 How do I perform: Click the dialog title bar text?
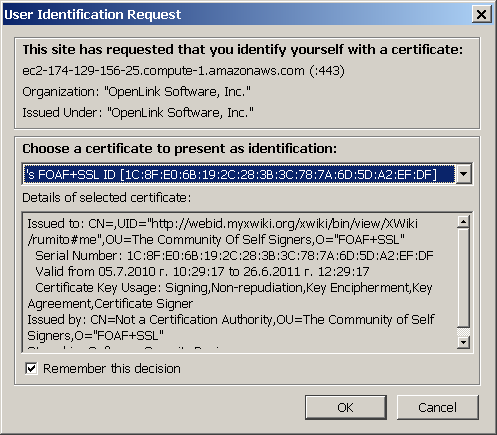(93, 15)
